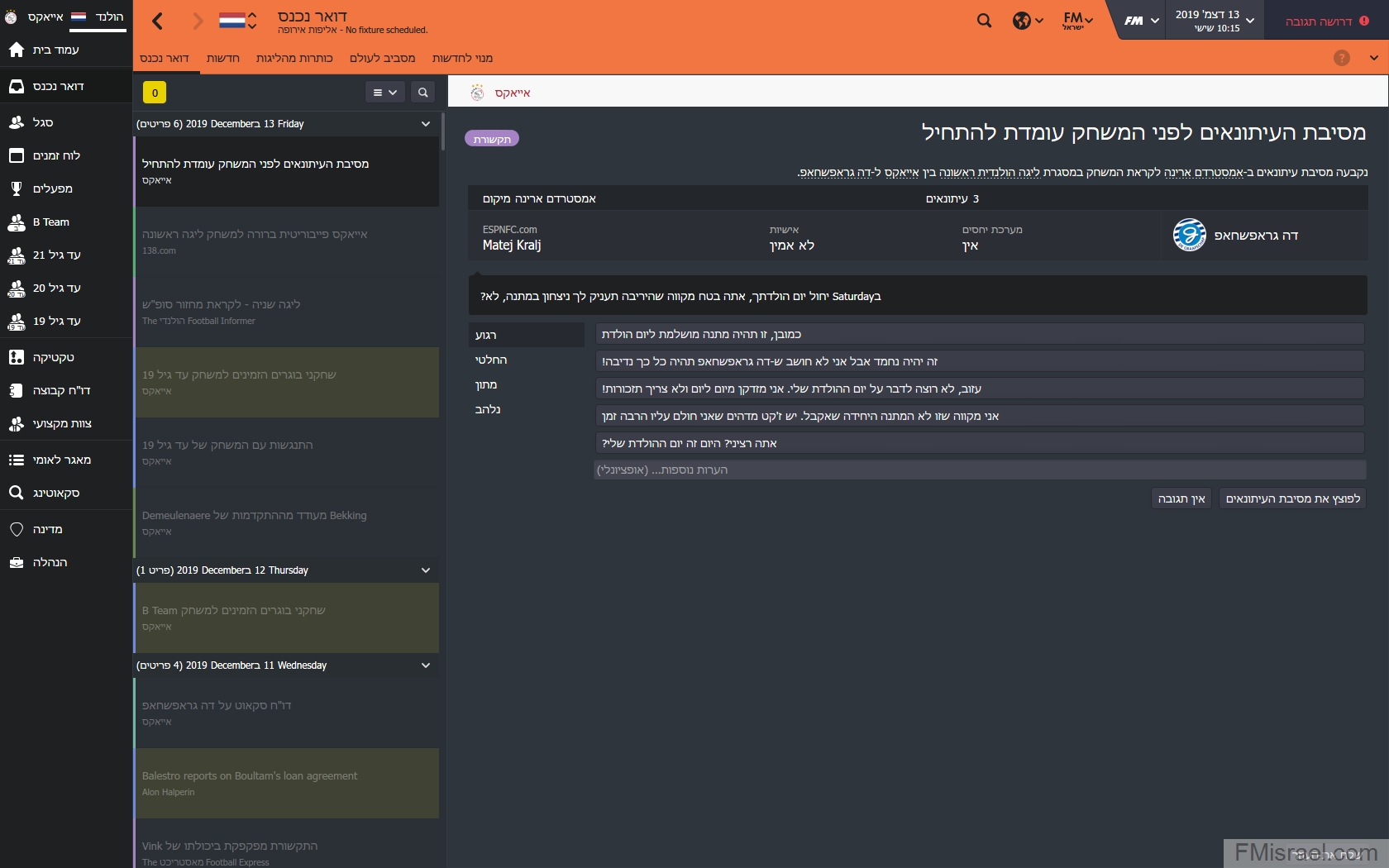Click the orange help question mark icon
Image resolution: width=1389 pixels, height=868 pixels.
click(1342, 58)
